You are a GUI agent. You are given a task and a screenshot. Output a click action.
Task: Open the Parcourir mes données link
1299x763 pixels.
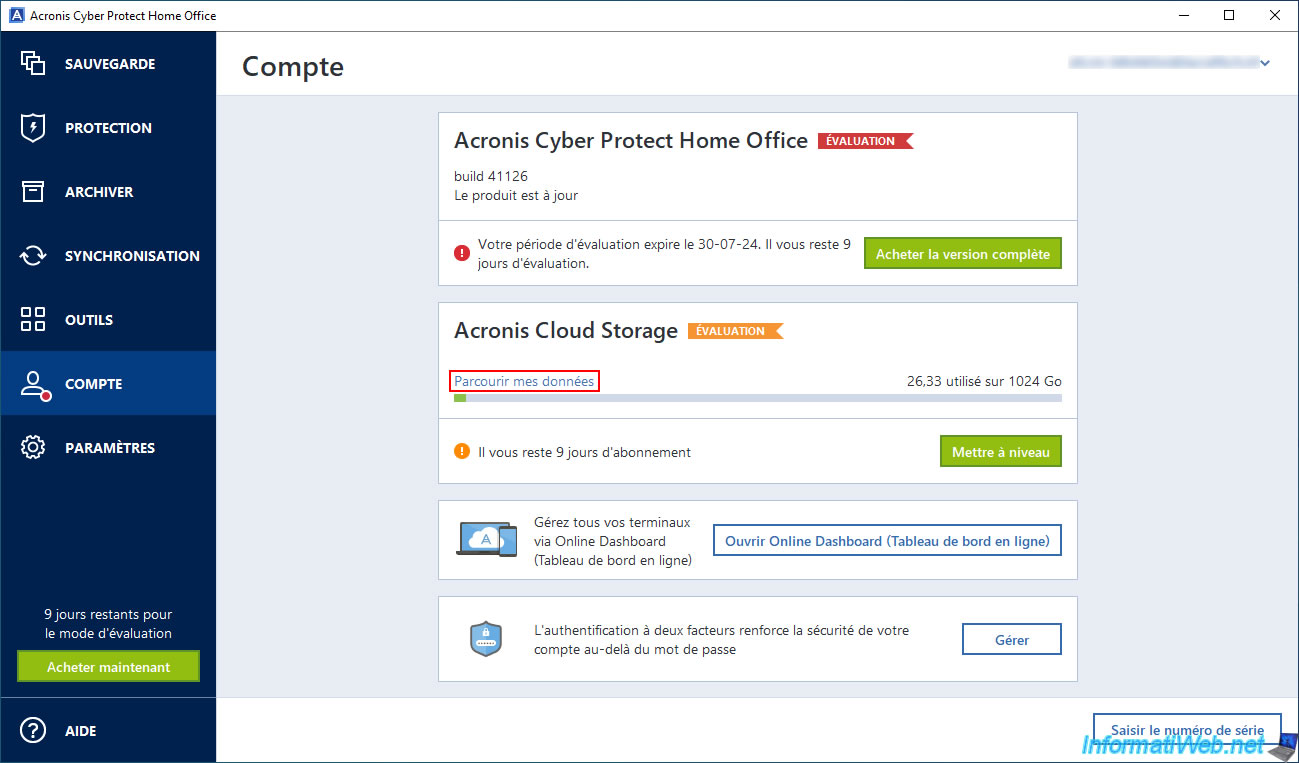[x=525, y=381]
